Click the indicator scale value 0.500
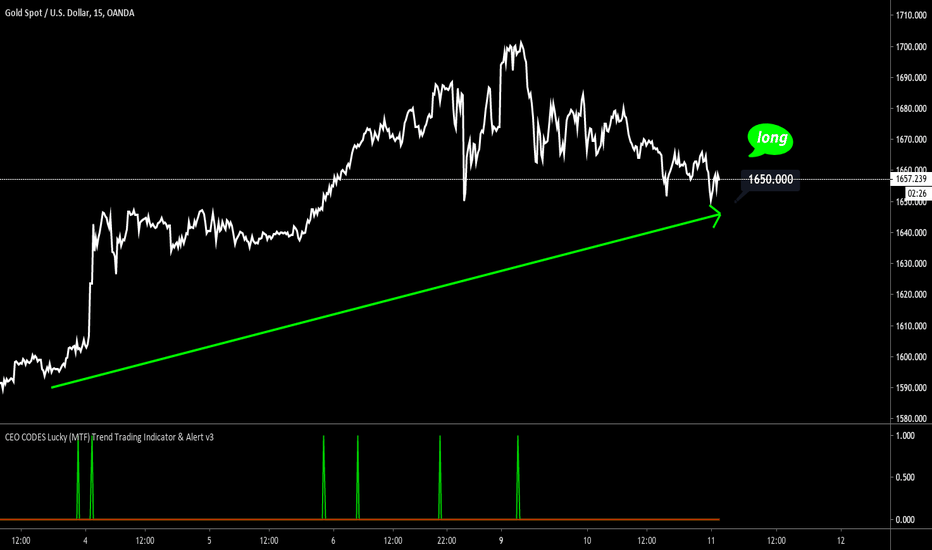This screenshot has width=932, height=550. coord(905,477)
